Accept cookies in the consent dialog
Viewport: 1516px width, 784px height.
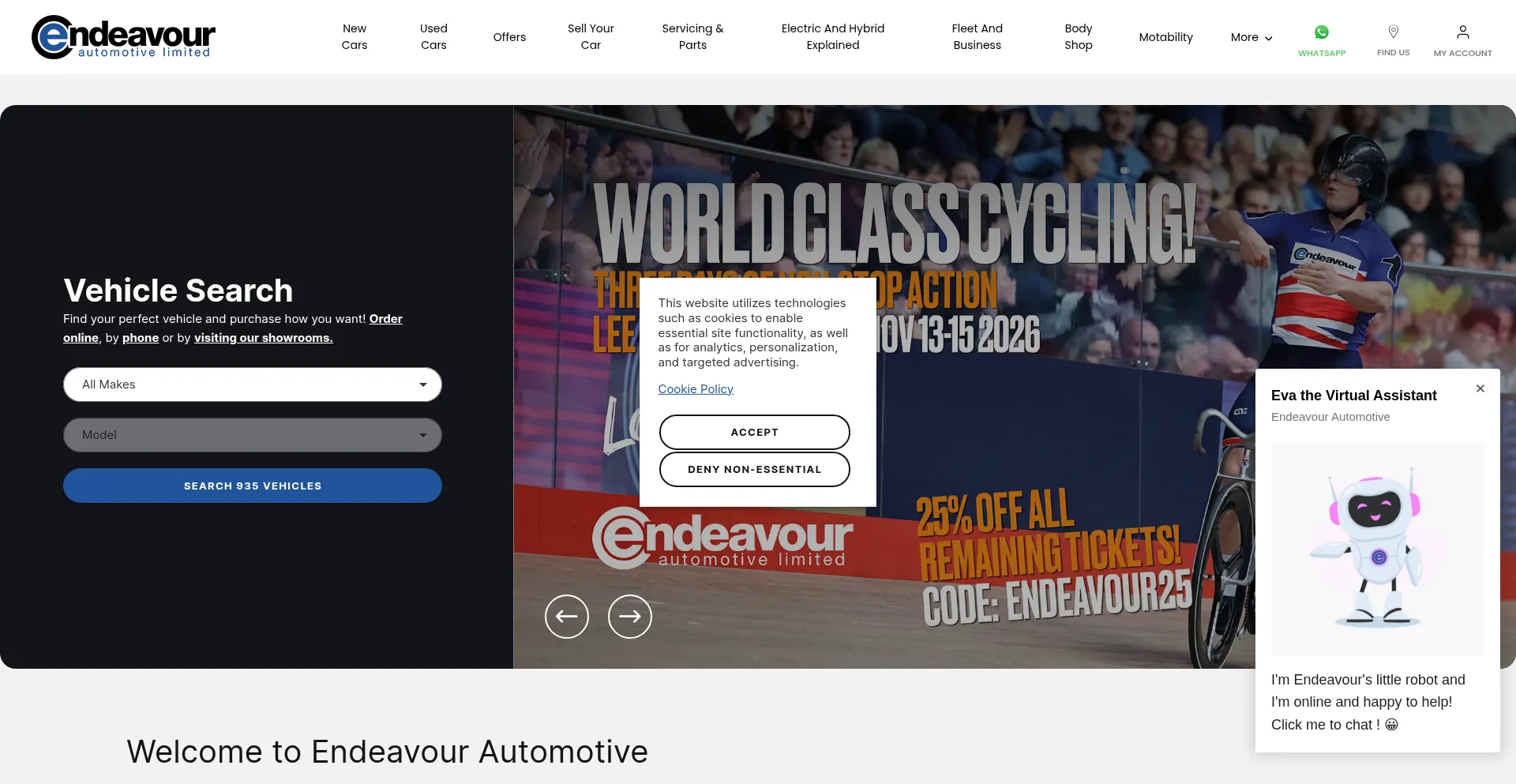click(x=755, y=432)
